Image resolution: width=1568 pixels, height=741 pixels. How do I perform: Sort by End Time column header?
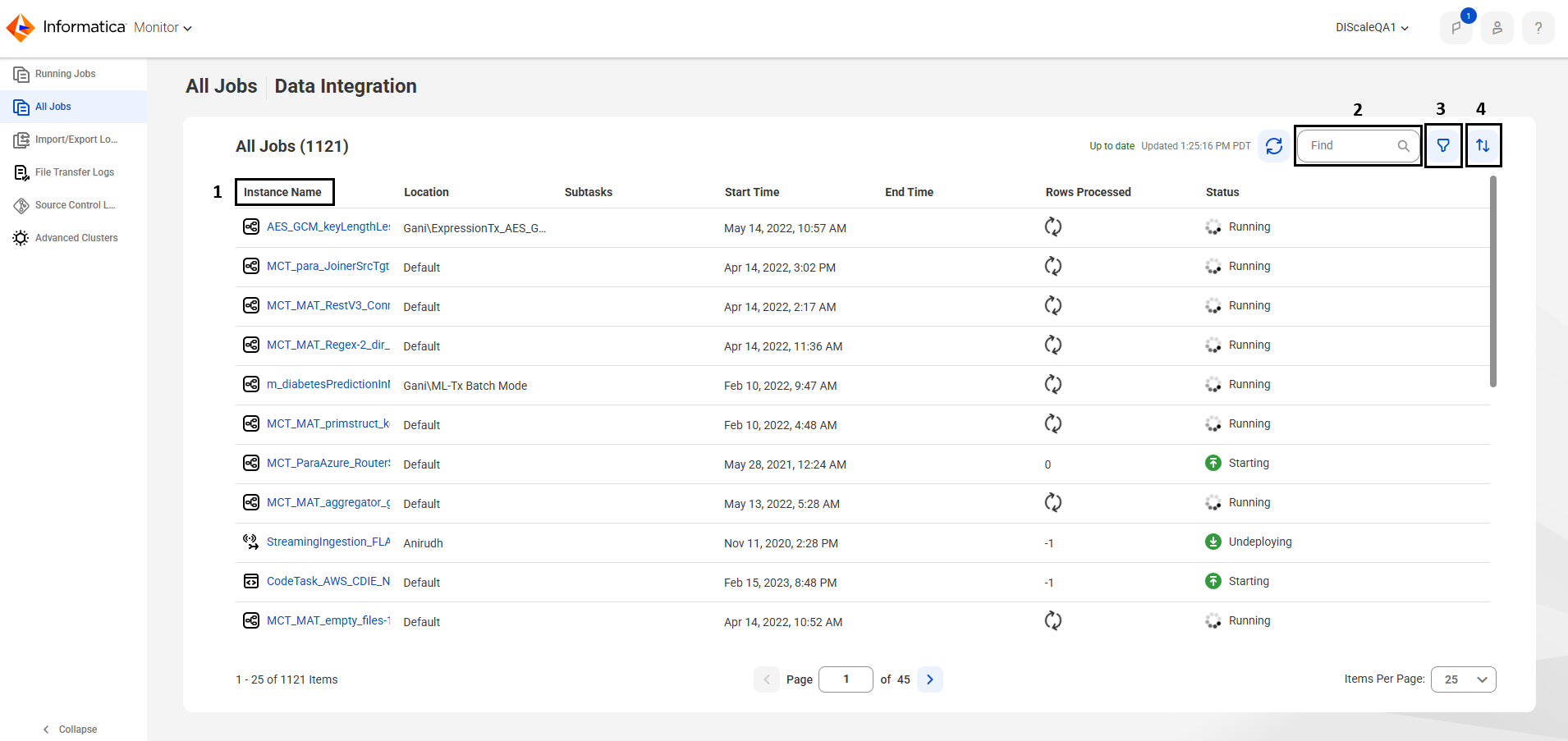point(909,192)
